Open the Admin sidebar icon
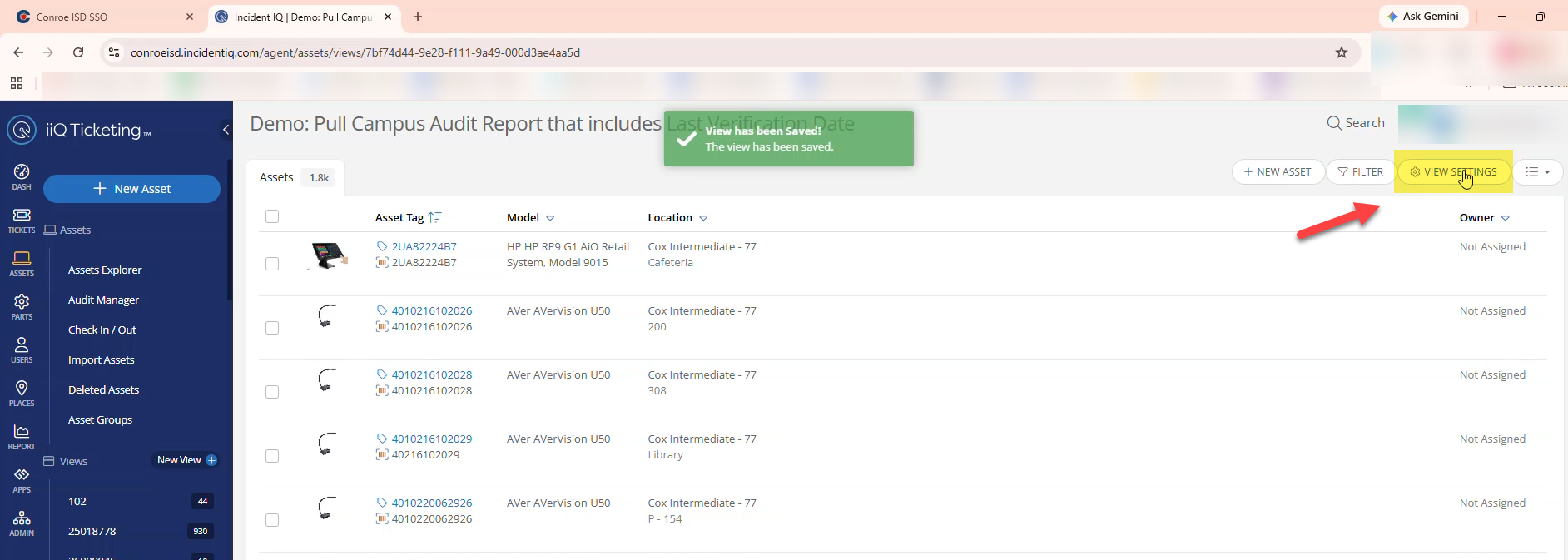The image size is (1568, 560). pyautogui.click(x=22, y=523)
